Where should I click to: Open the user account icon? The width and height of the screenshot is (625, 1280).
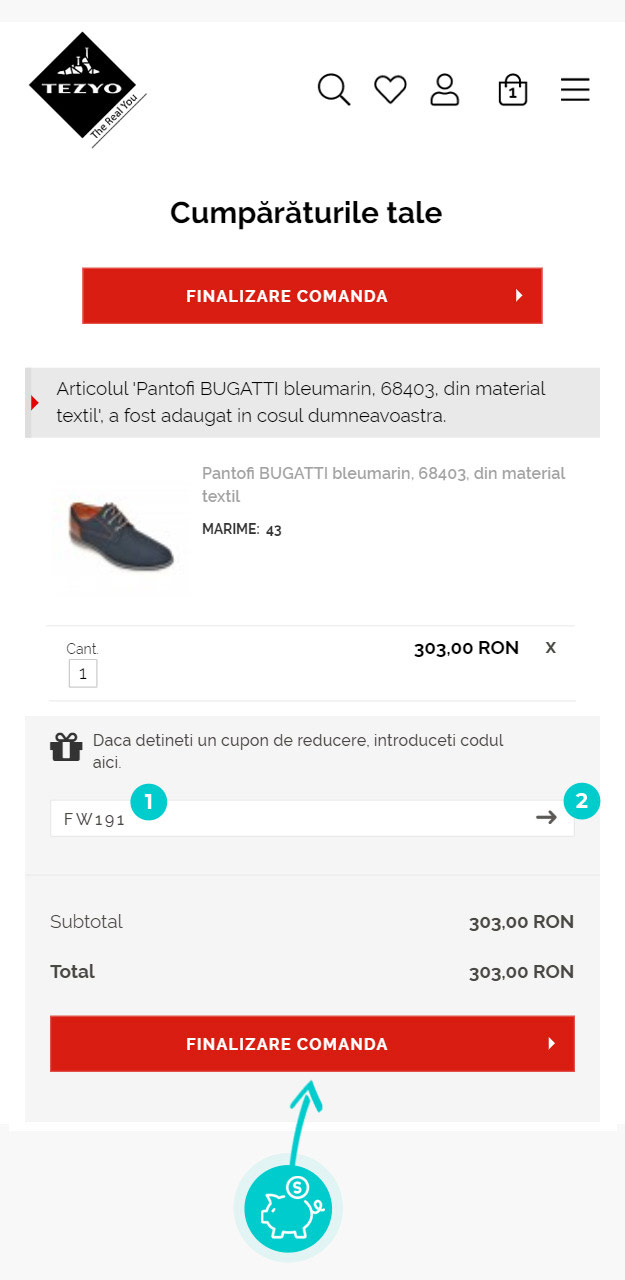444,90
